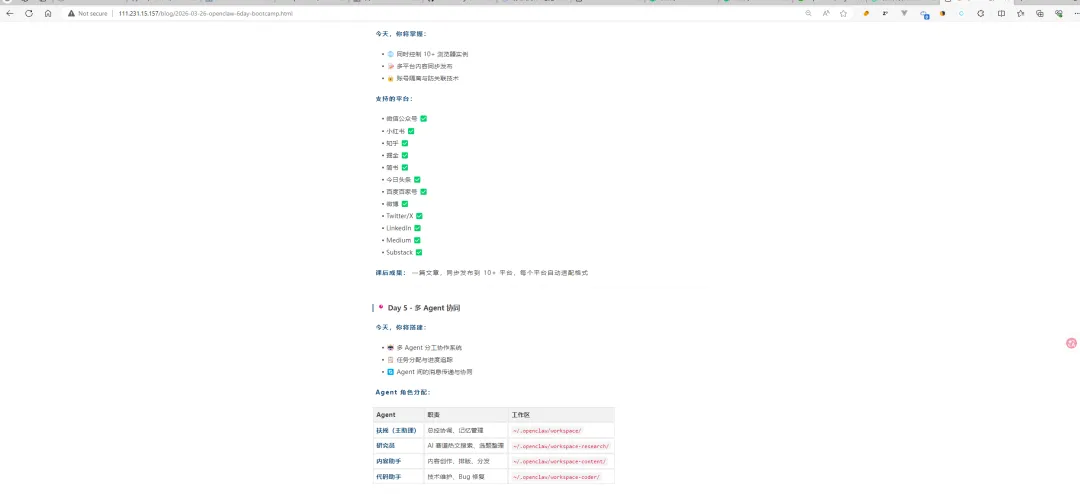Open the browser home page
This screenshot has width=1080, height=494.
[x=48, y=13]
